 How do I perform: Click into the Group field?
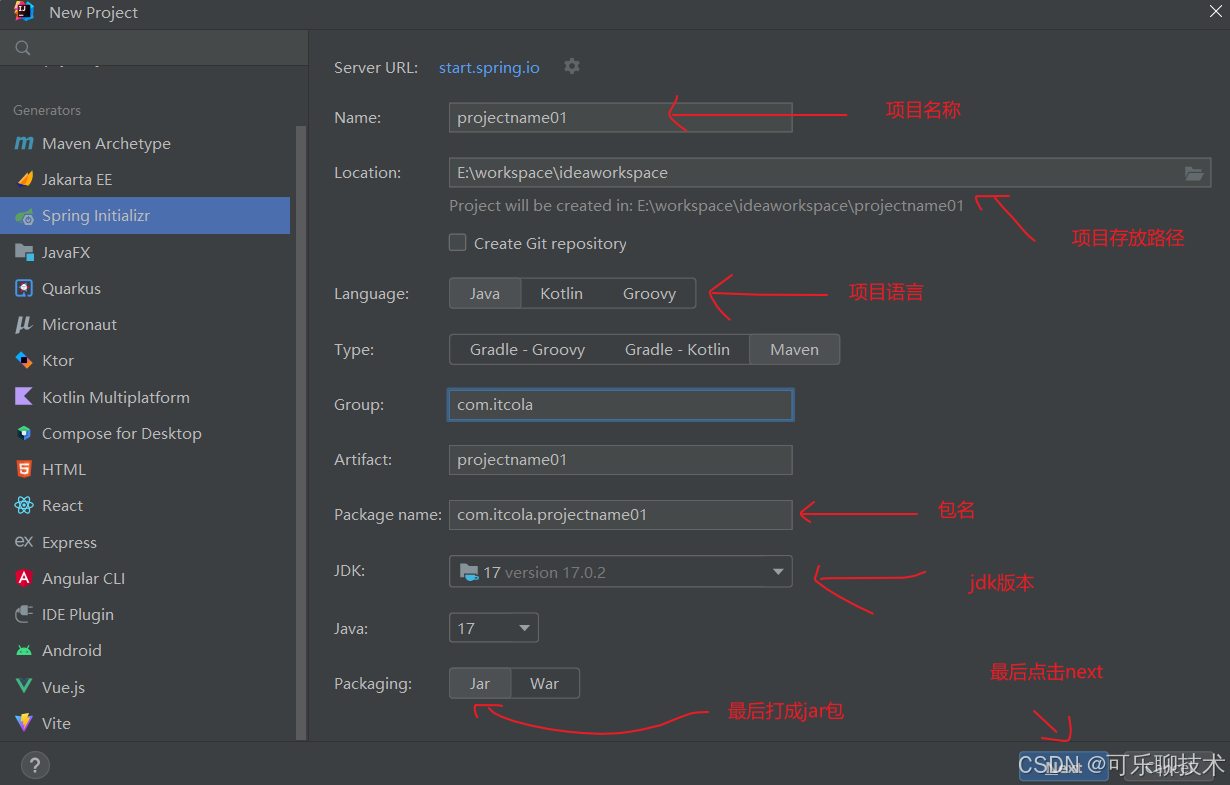[620, 405]
